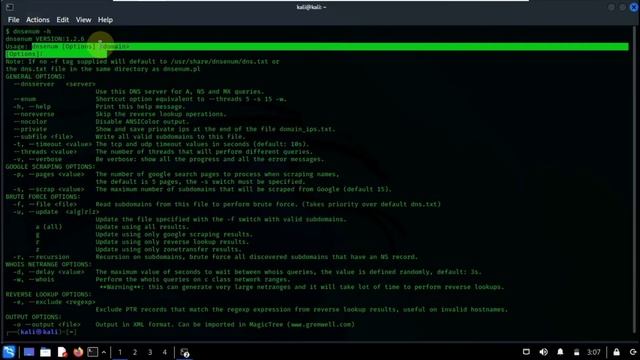Screen dimensions: 640x360
Task: Switch to workspace 2
Action: 135,352
